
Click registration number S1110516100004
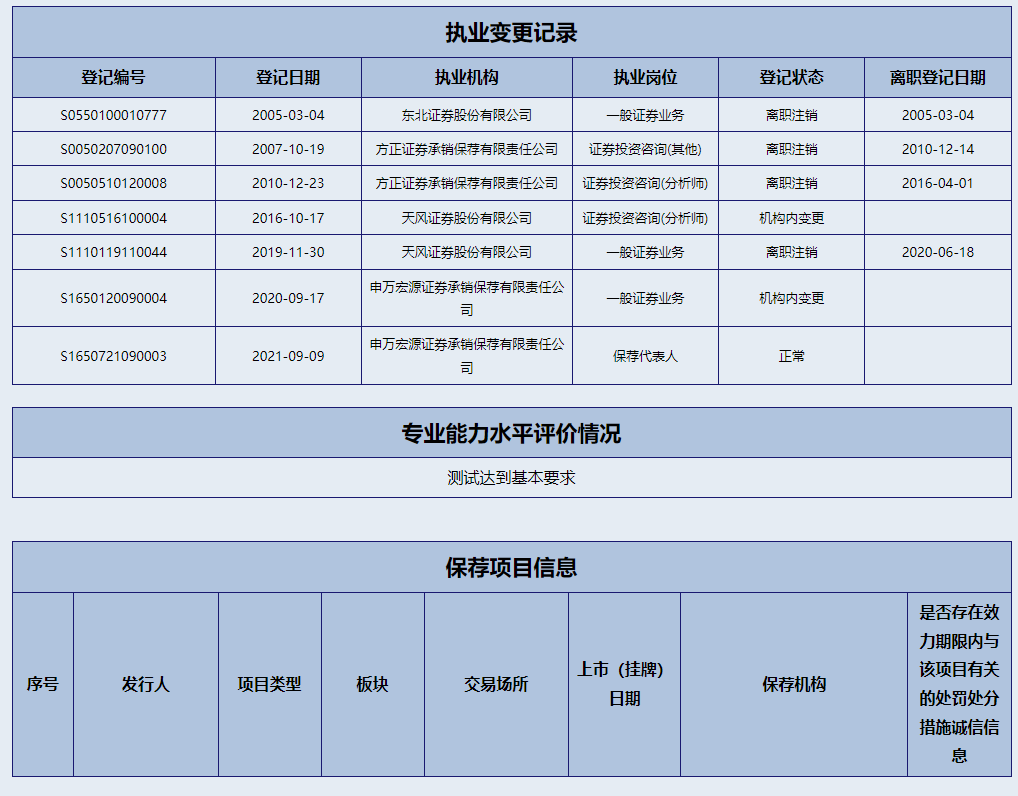tap(114, 218)
